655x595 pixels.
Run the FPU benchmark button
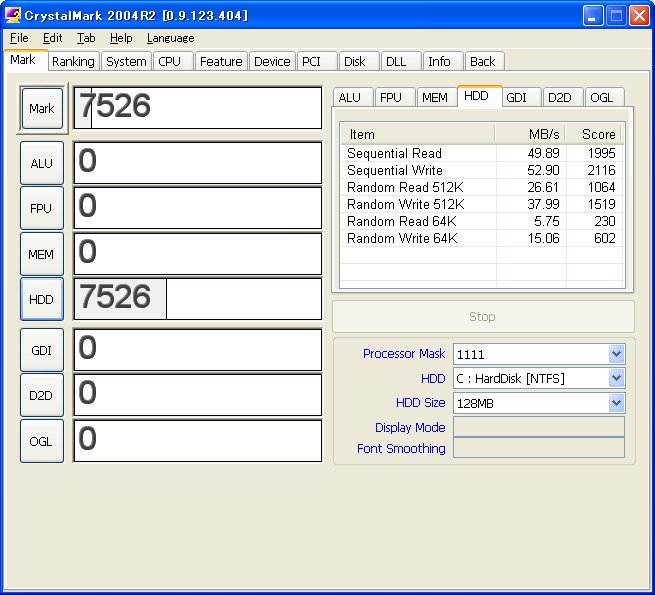42,208
